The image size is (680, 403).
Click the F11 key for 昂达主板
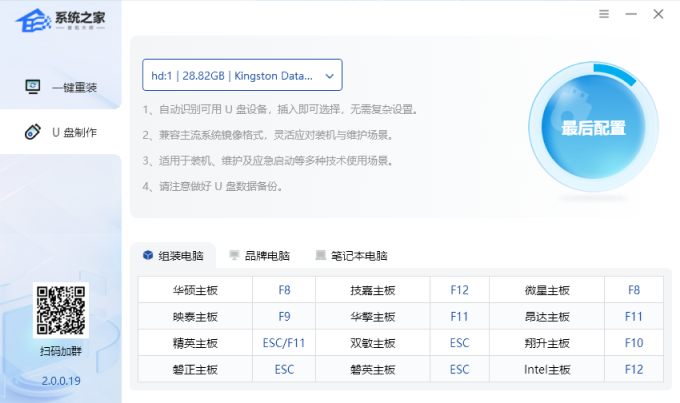pyautogui.click(x=634, y=316)
